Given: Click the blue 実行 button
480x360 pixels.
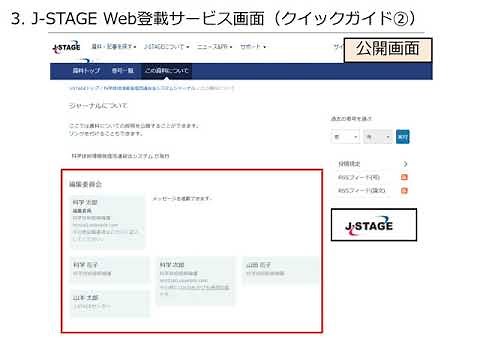Looking at the screenshot, I should coord(403,137).
